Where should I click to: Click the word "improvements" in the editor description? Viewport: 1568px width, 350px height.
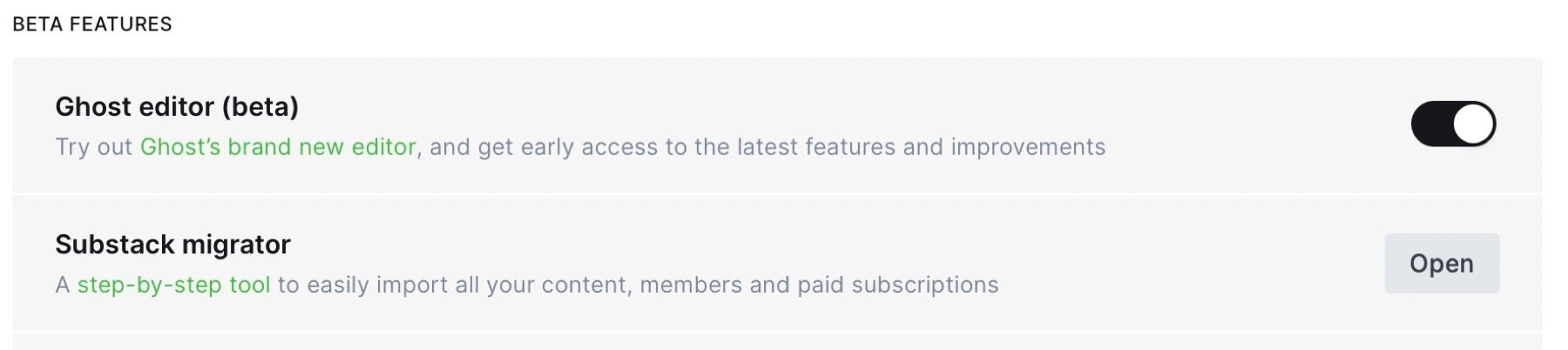[x=1028, y=147]
